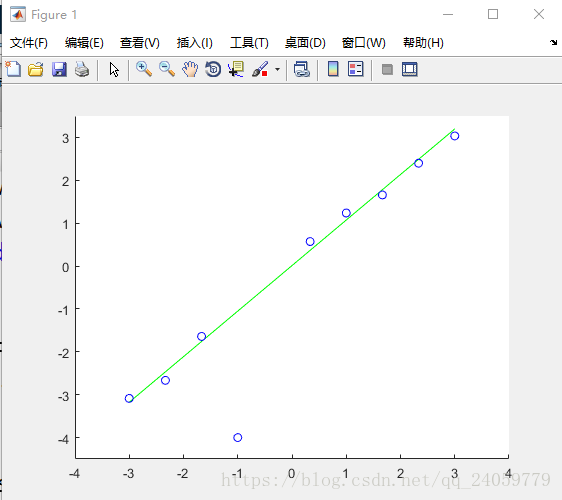
Task: Maximize the Figure 1 window
Action: (493, 14)
